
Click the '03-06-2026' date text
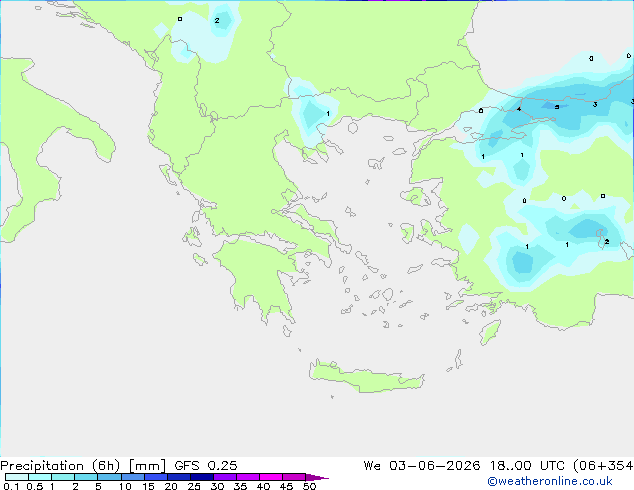click(435, 466)
